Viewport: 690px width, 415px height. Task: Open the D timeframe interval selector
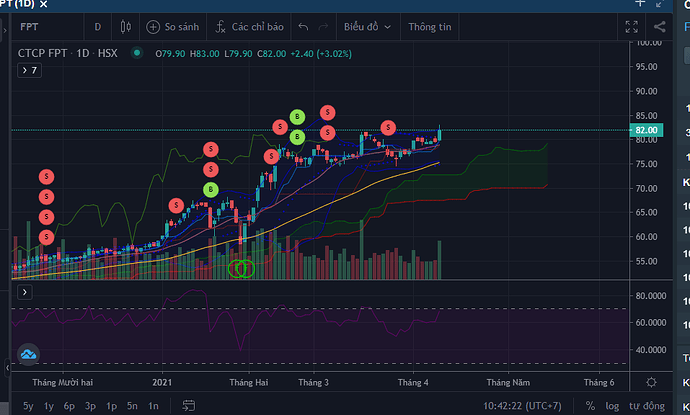[97, 27]
